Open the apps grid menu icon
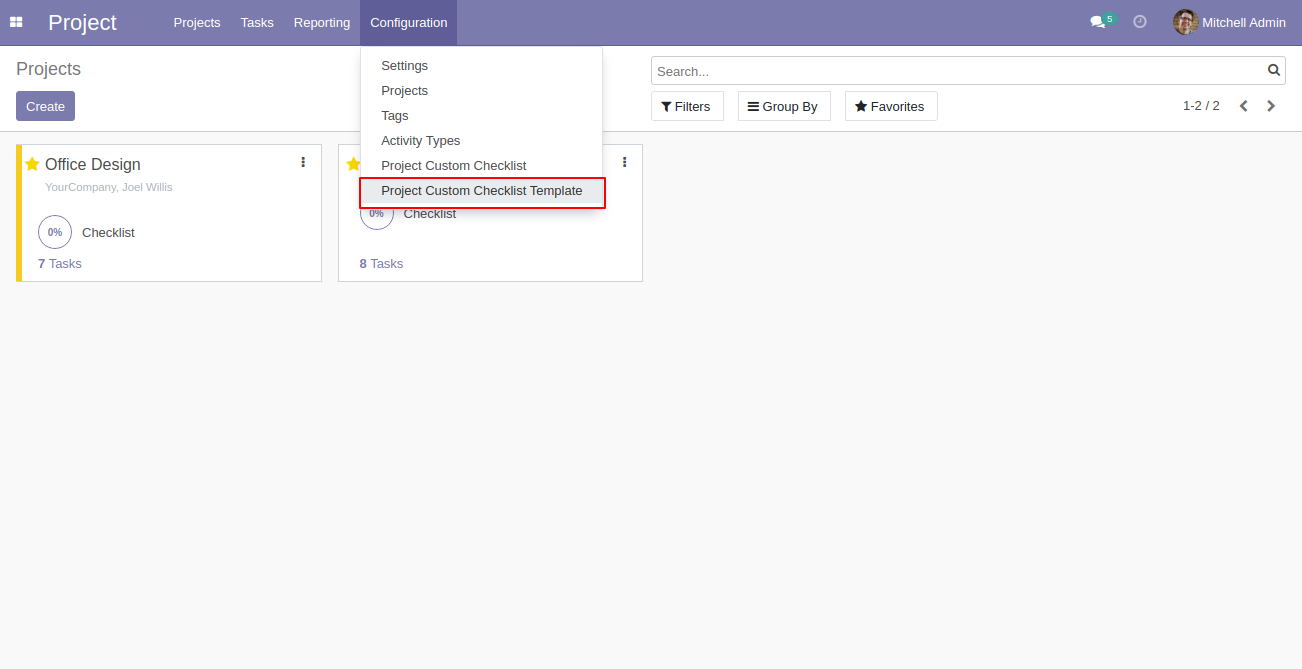 coord(16,22)
